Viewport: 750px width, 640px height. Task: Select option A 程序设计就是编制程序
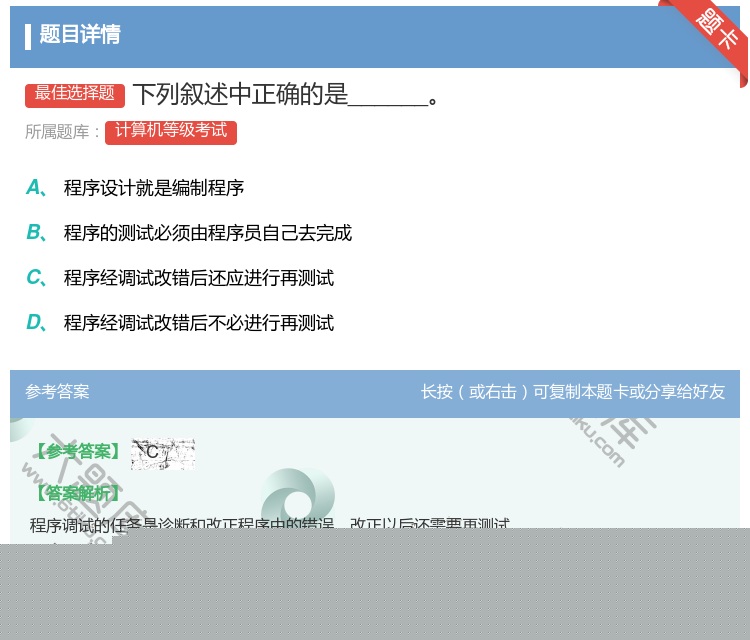(x=135, y=188)
